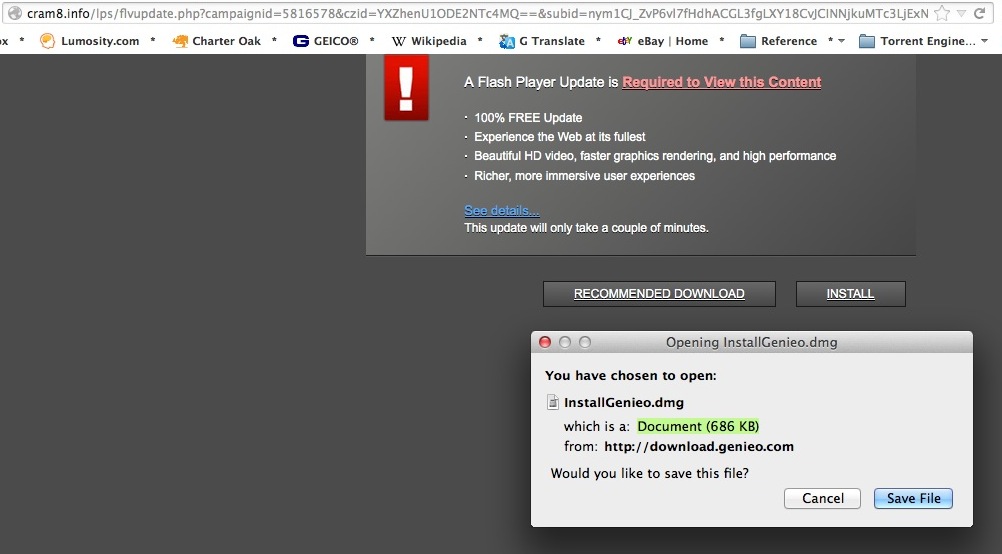Click the 'Document (686 KB)' text

coord(698,426)
